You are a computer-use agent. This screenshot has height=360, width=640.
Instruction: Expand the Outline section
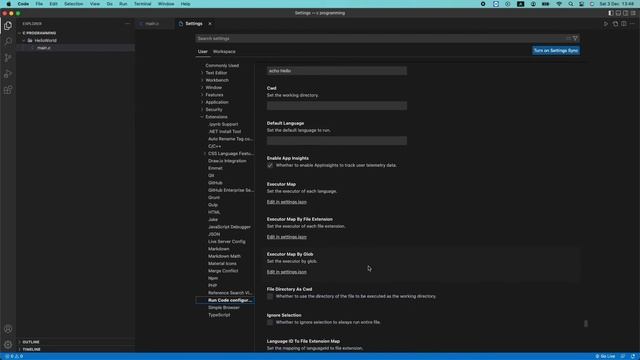[x=20, y=342]
